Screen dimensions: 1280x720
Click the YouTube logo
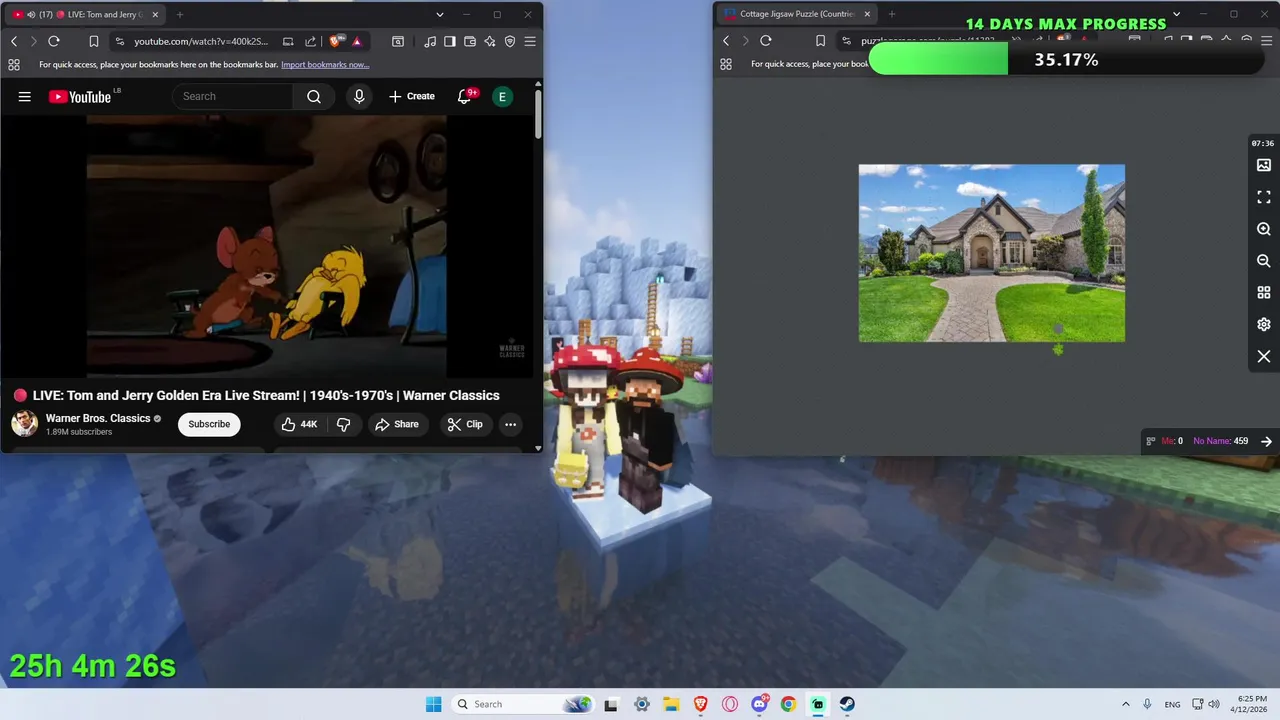80,96
